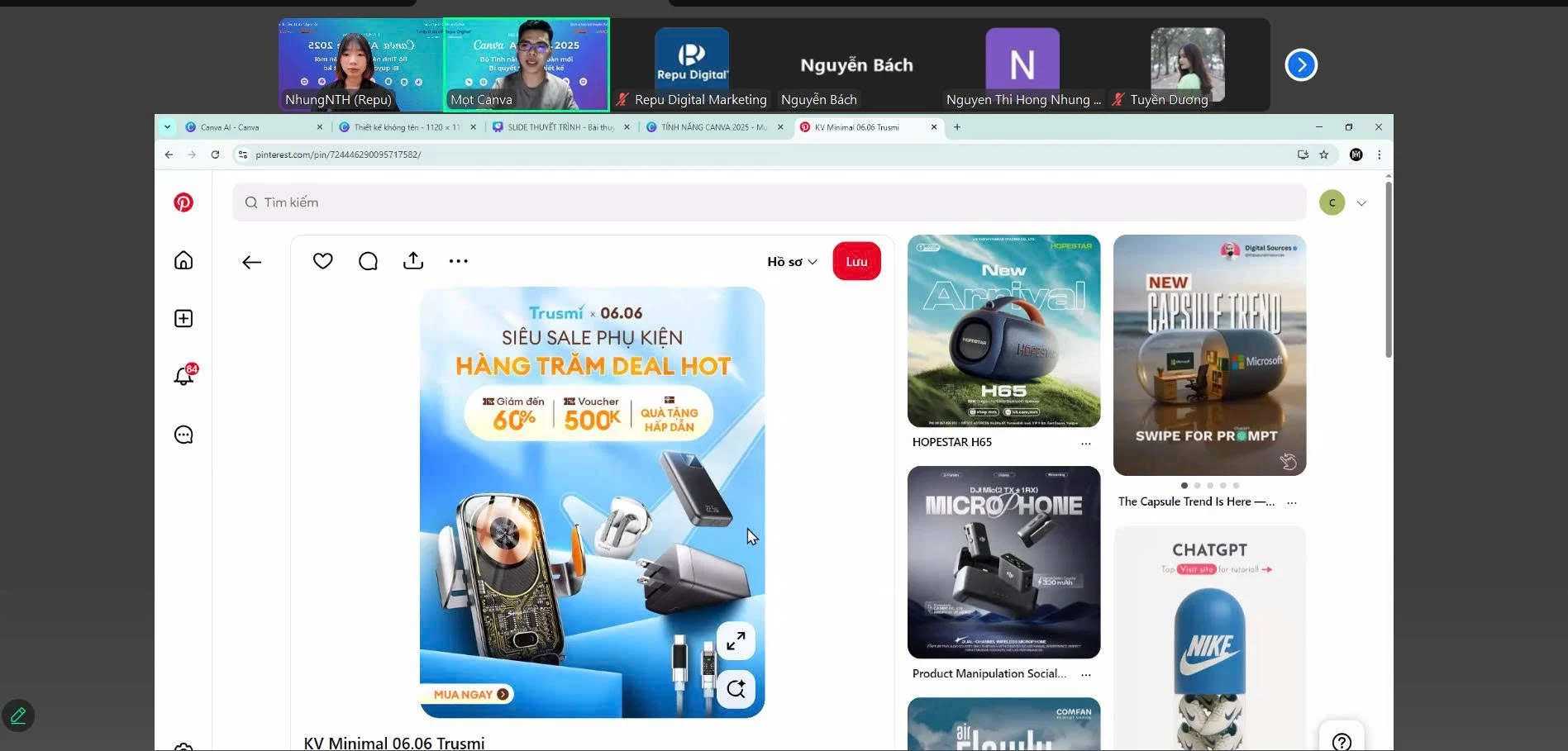Viewport: 1568px width, 751px height.
Task: Like the pin with the heart icon
Action: pos(322,261)
